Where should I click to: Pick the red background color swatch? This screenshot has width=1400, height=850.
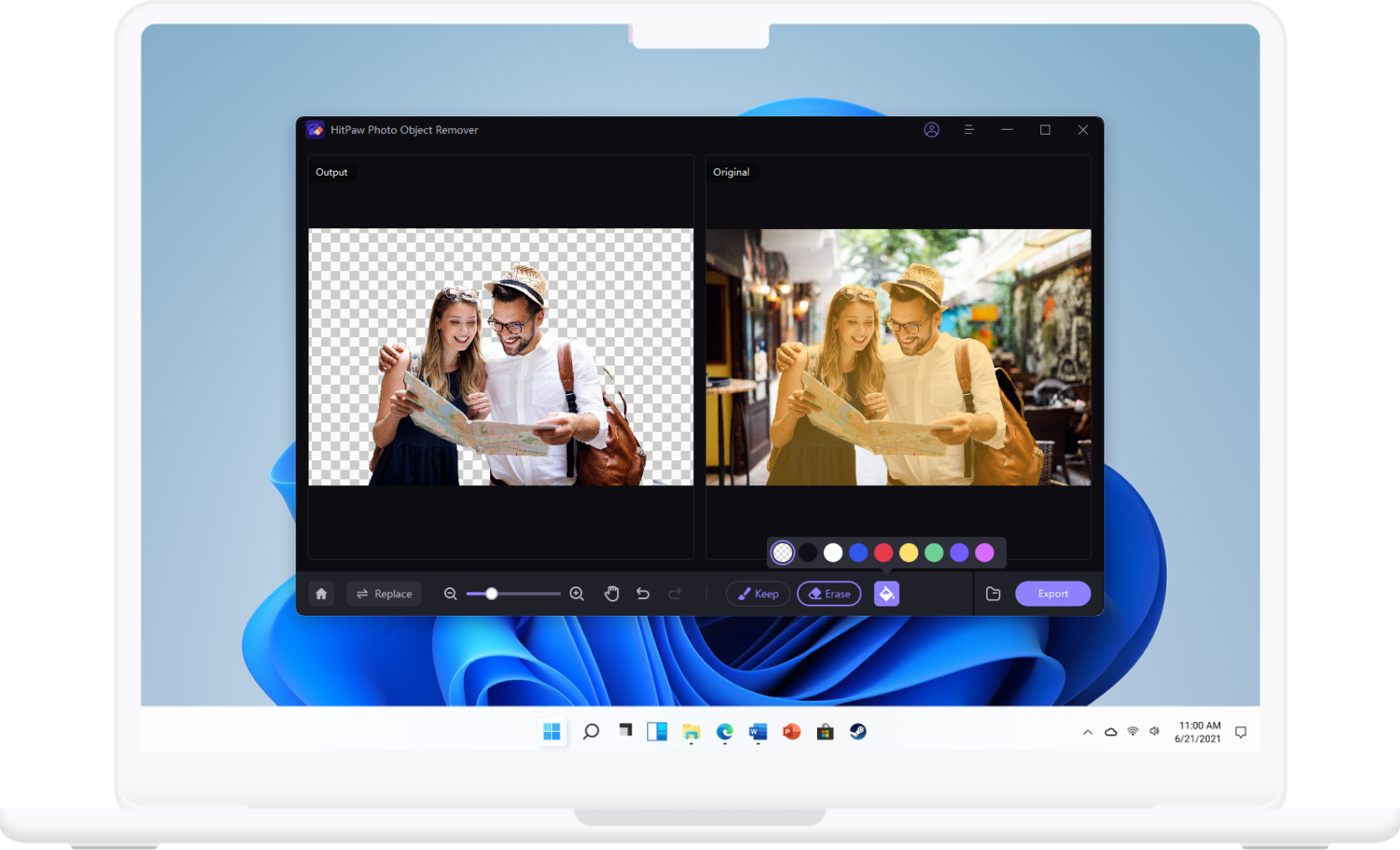[x=883, y=552]
